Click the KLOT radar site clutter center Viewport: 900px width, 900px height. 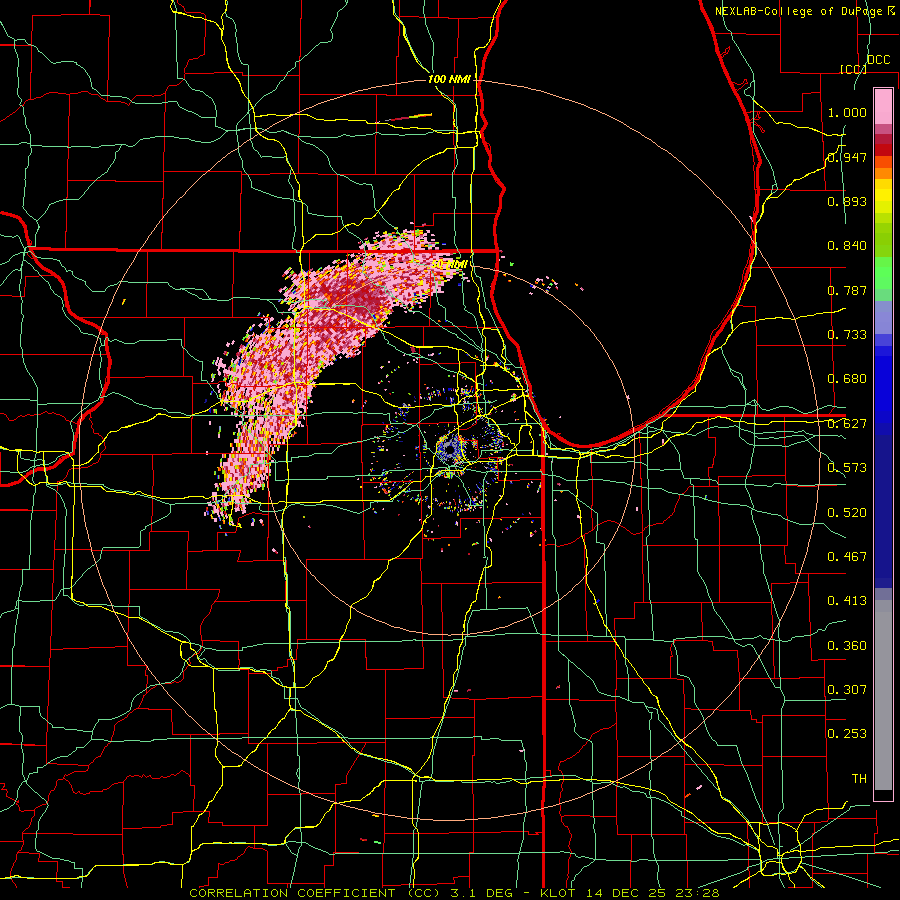coord(452,449)
